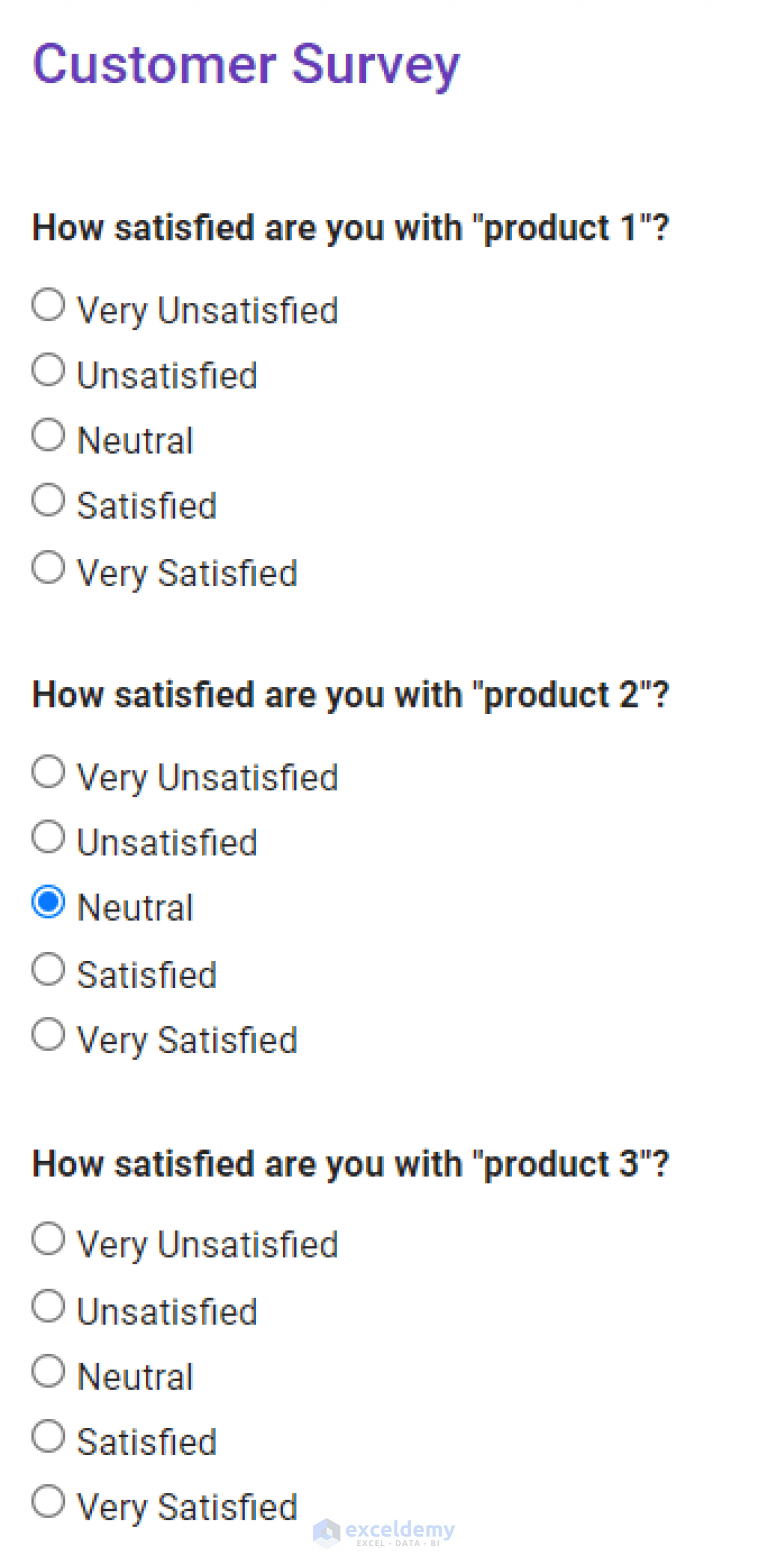Select "Satisfied" for product 1
Screen dimensions: 768x1565
pyautogui.click(x=48, y=500)
